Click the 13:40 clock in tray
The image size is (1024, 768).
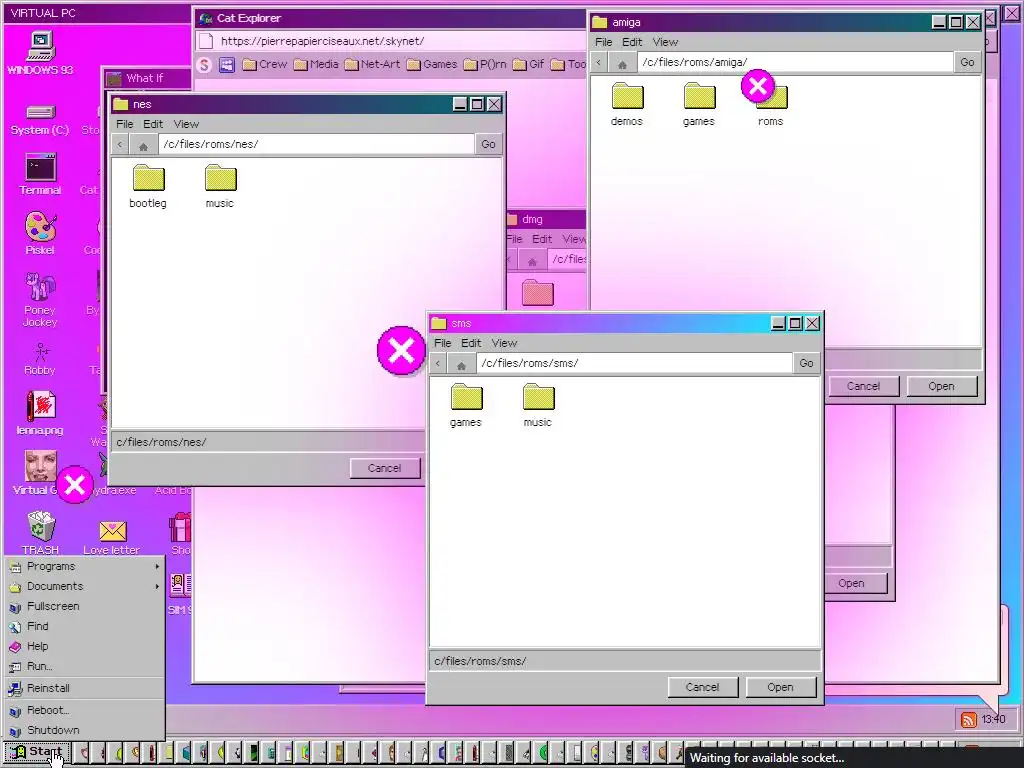click(x=993, y=719)
